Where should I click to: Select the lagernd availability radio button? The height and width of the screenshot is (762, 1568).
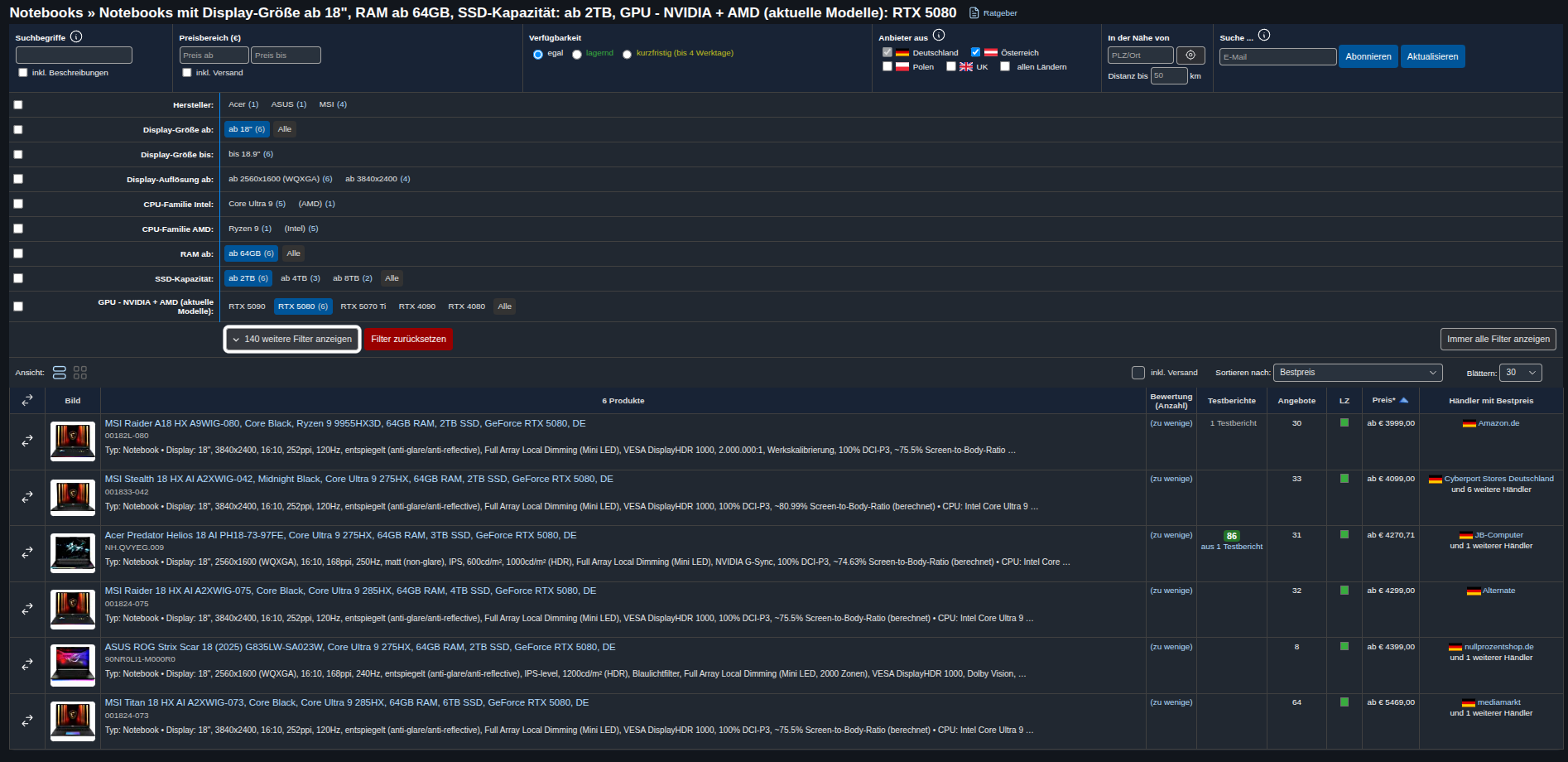coord(577,55)
